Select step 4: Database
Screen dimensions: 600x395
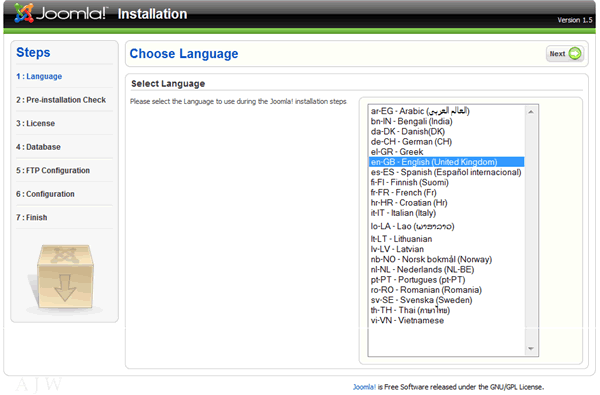(38, 147)
